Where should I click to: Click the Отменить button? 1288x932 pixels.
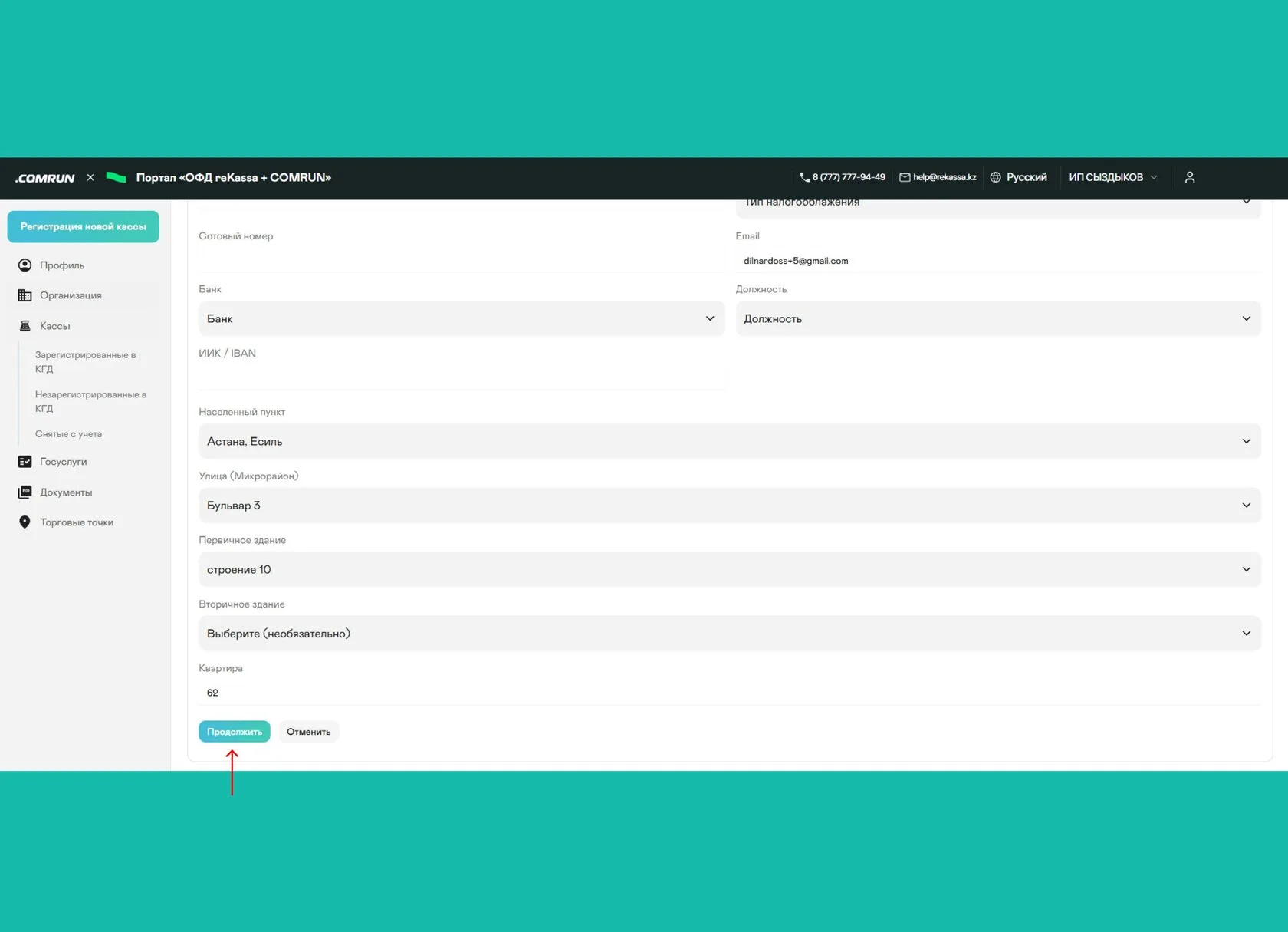pos(309,732)
